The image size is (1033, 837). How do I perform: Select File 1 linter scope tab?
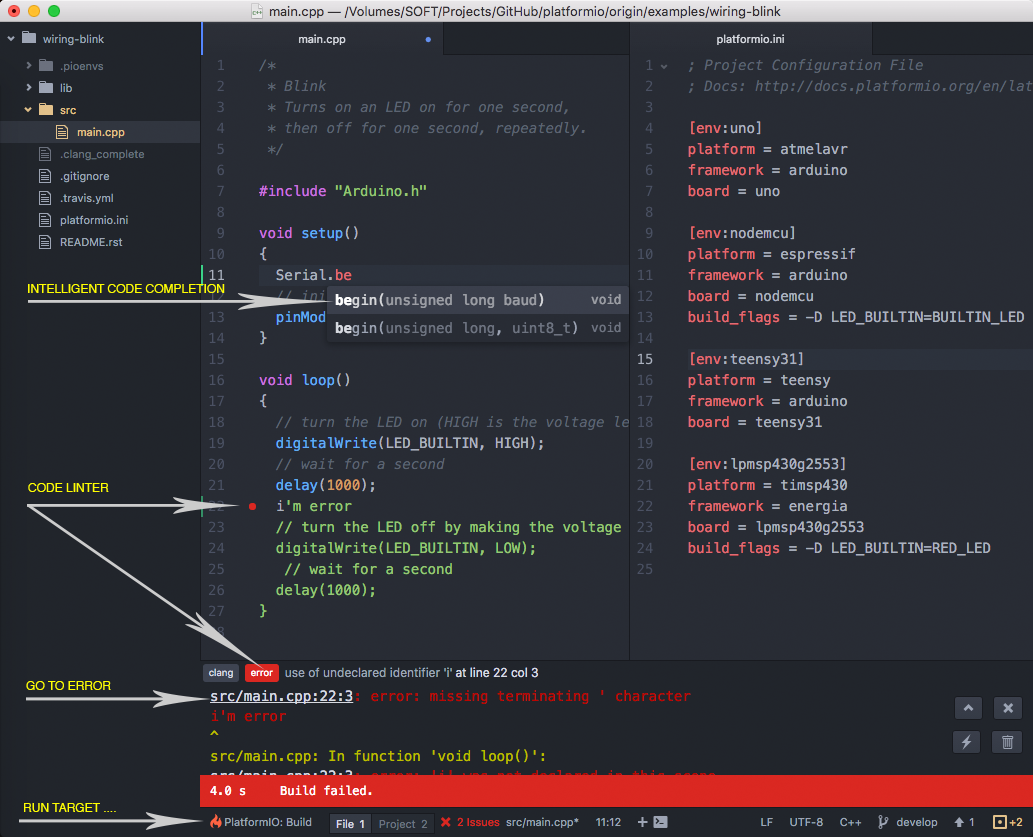pyautogui.click(x=350, y=824)
